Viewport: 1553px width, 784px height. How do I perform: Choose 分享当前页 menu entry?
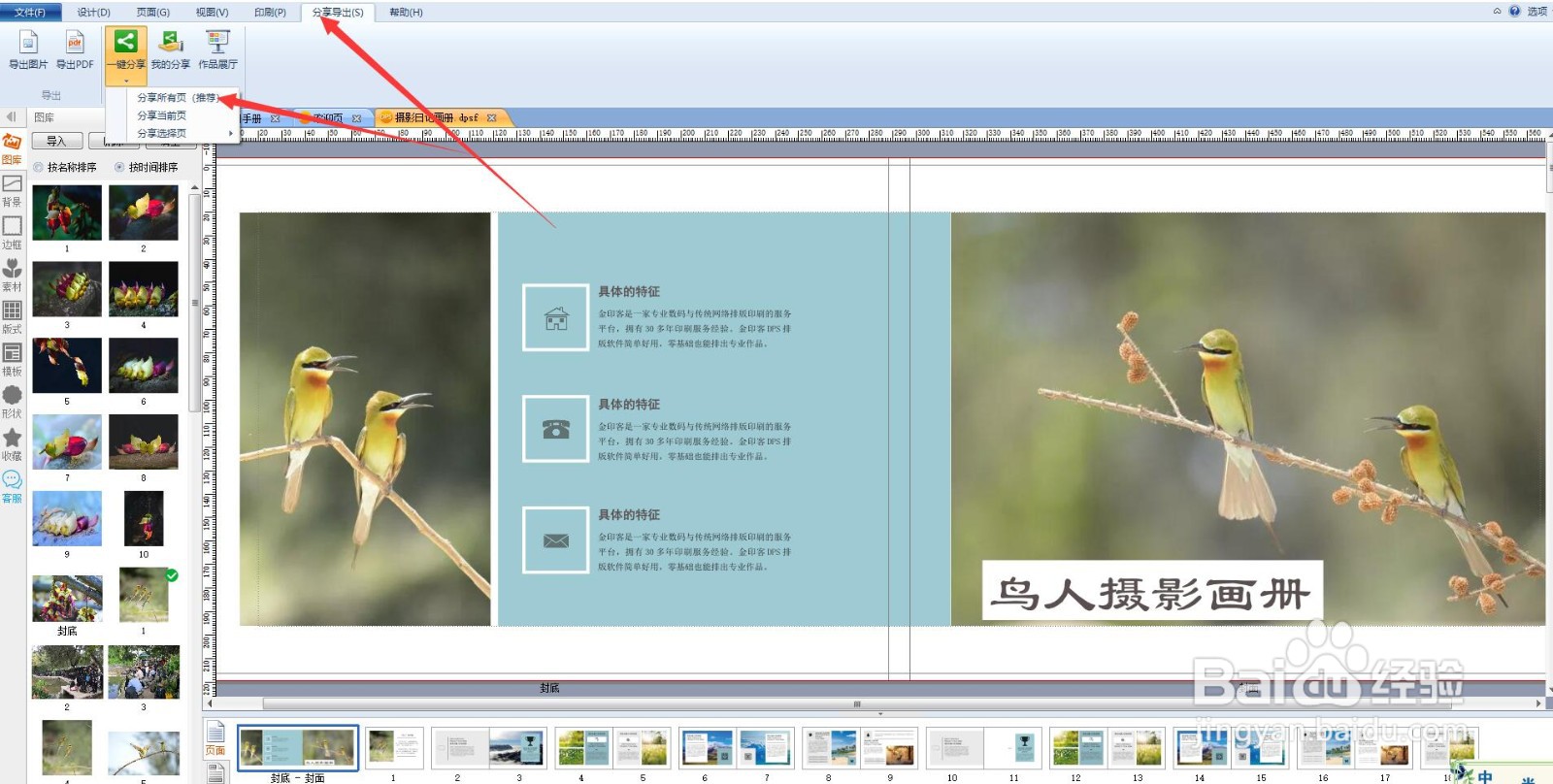pos(184,115)
